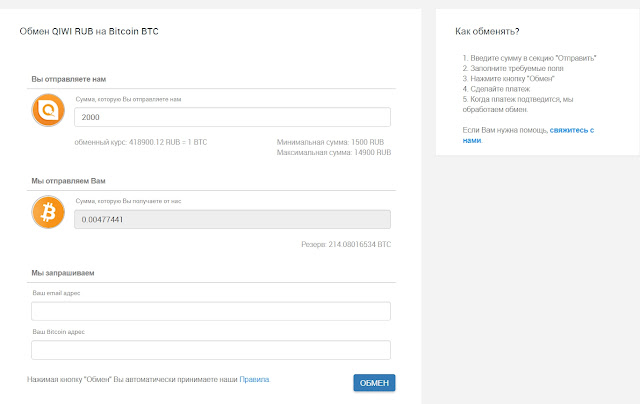Open the свяжитесь с нами contact link
Image resolution: width=640 pixels, height=404 pixels.
pyautogui.click(x=528, y=135)
